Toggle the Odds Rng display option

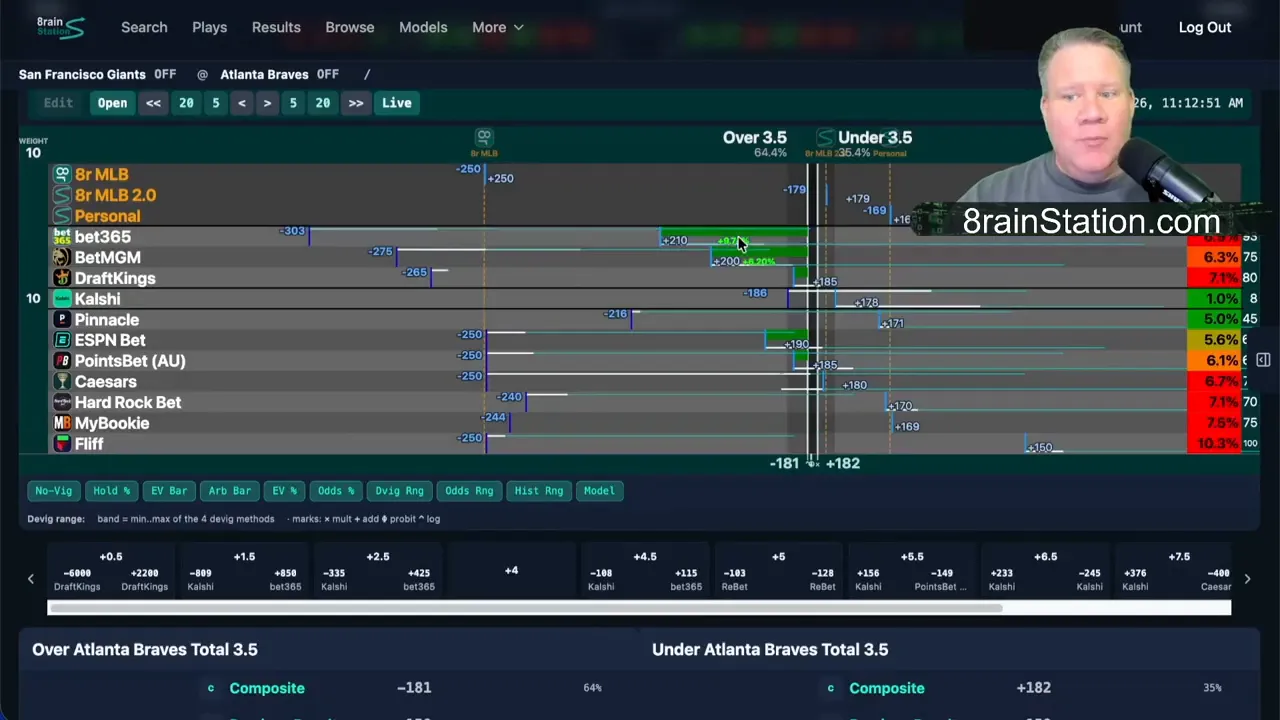pyautogui.click(x=469, y=491)
